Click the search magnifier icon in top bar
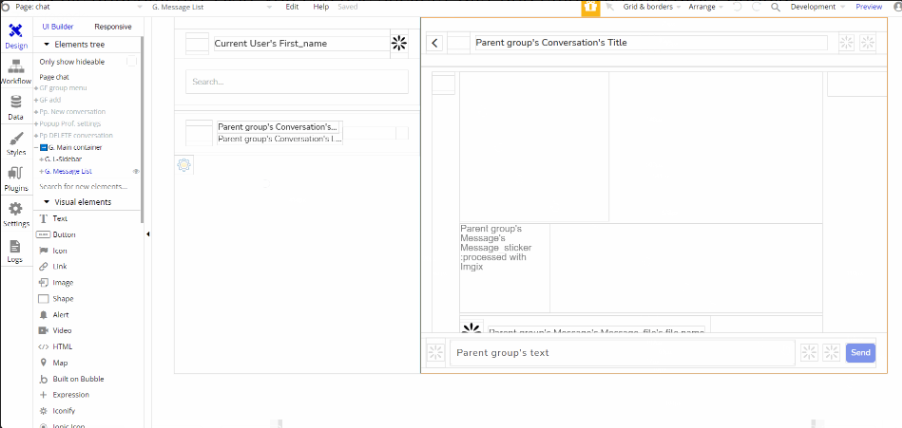This screenshot has height=428, width=902. point(776,7)
